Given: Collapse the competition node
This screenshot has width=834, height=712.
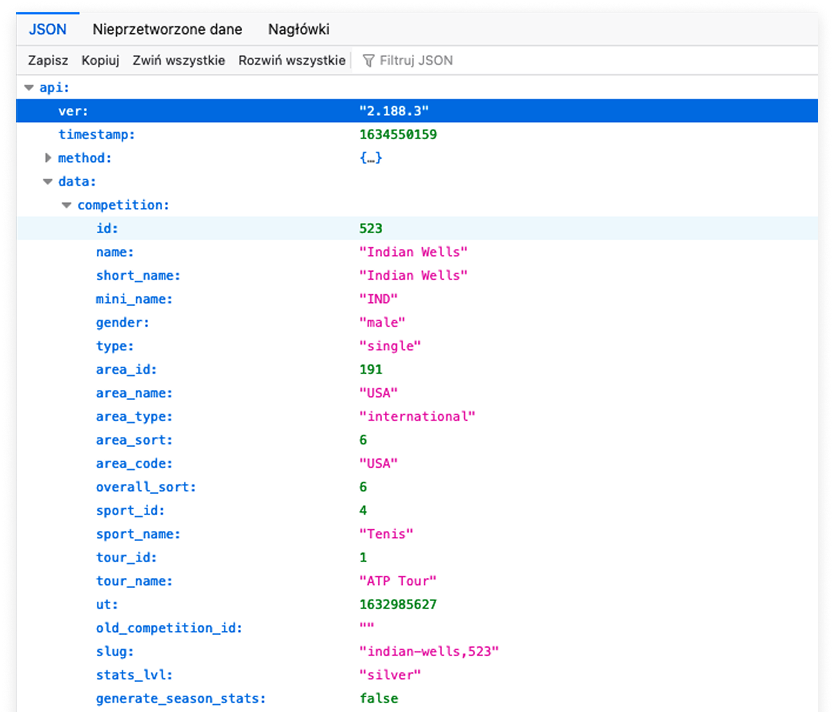Looking at the screenshot, I should point(66,205).
